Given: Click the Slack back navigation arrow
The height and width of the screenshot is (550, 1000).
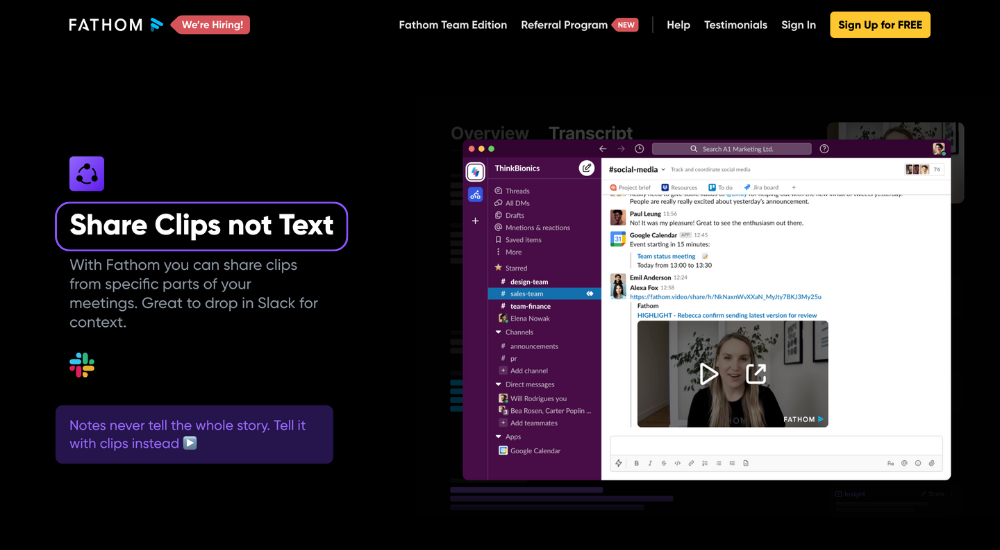Looking at the screenshot, I should pyautogui.click(x=603, y=149).
